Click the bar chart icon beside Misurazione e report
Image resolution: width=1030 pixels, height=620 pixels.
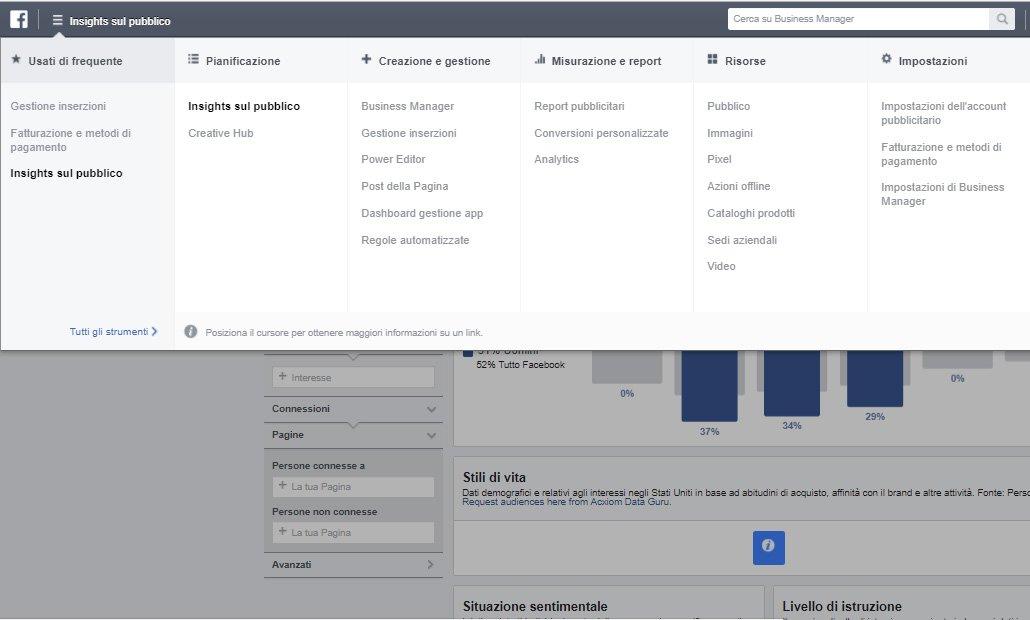coord(540,60)
